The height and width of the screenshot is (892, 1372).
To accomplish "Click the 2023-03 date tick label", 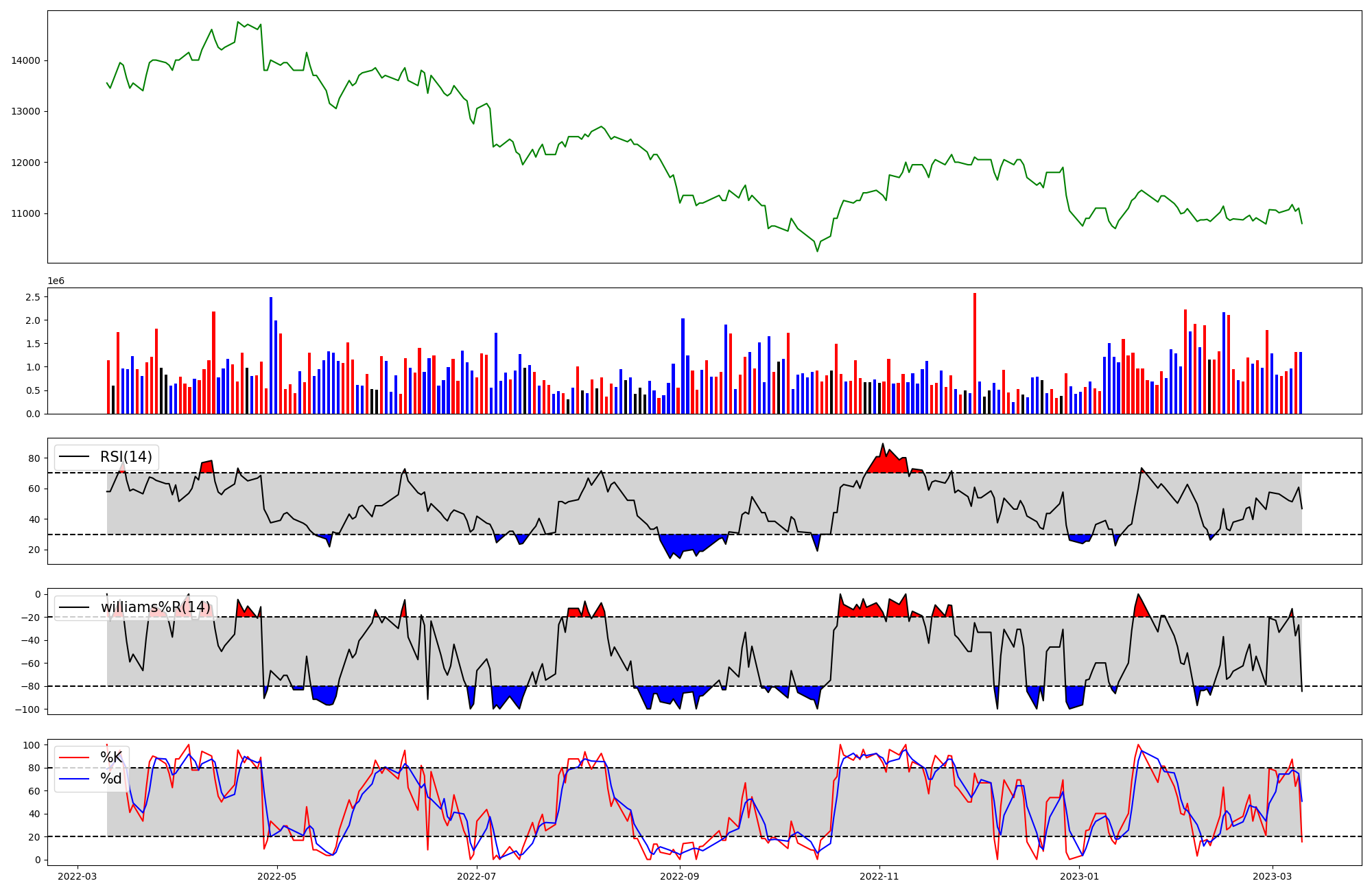I will tap(1273, 876).
